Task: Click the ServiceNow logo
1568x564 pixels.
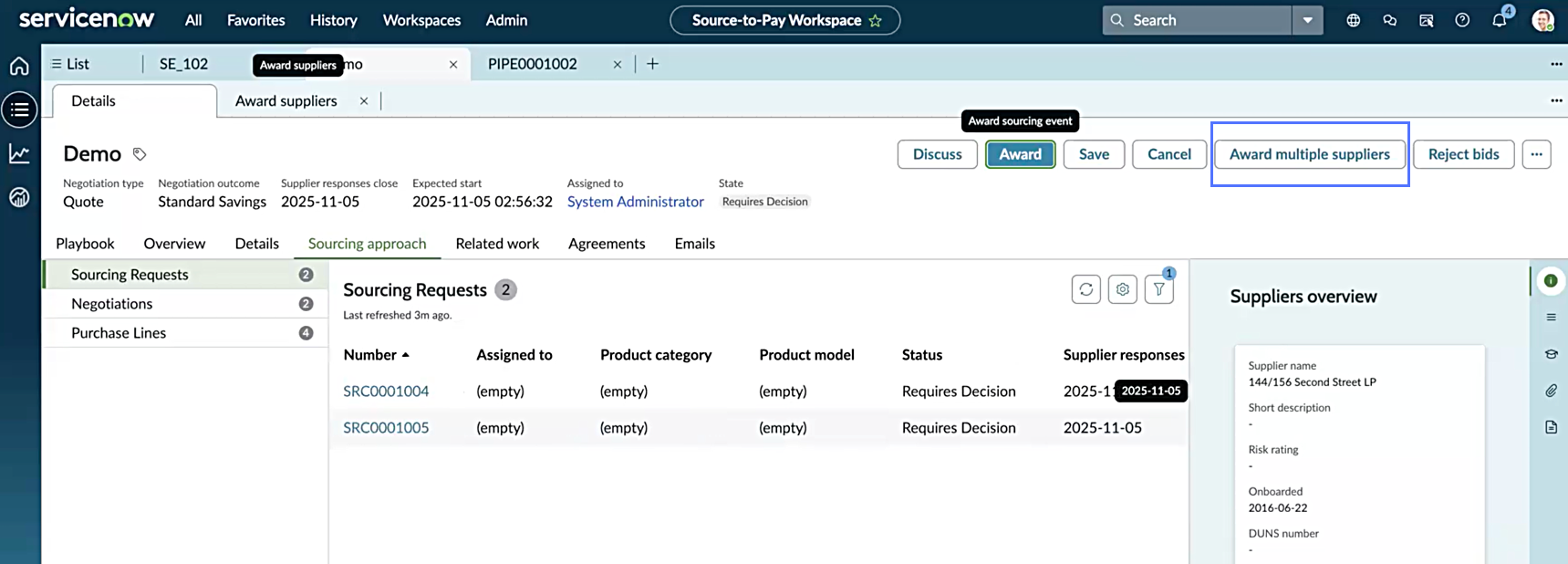Action: 87,19
